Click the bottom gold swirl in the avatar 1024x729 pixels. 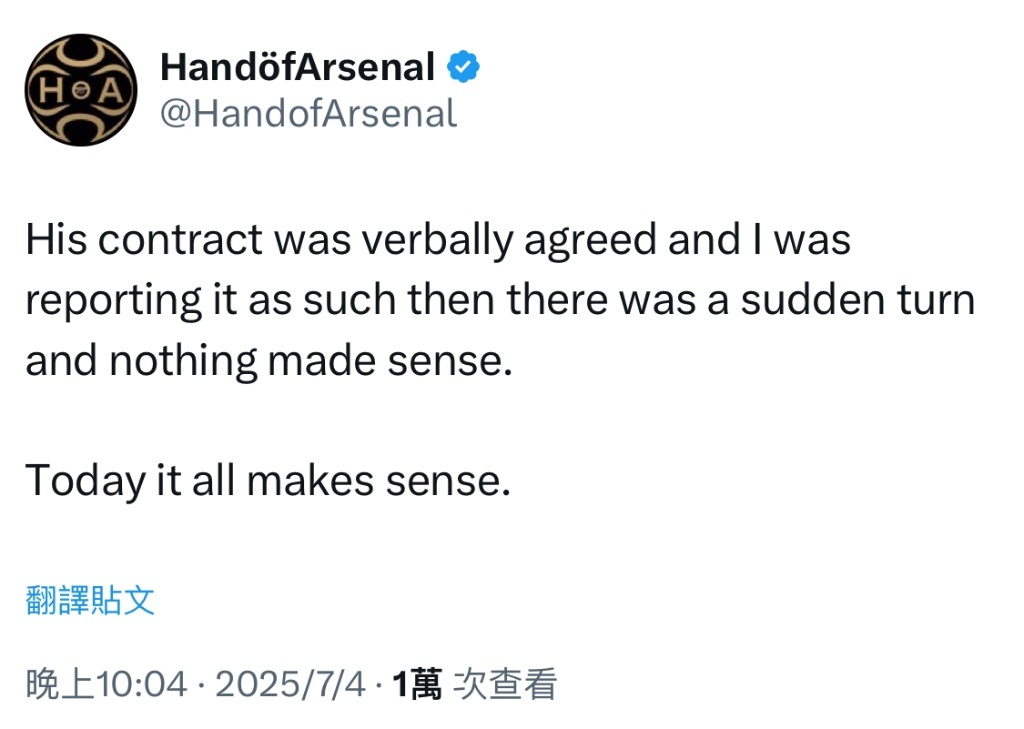(x=81, y=127)
